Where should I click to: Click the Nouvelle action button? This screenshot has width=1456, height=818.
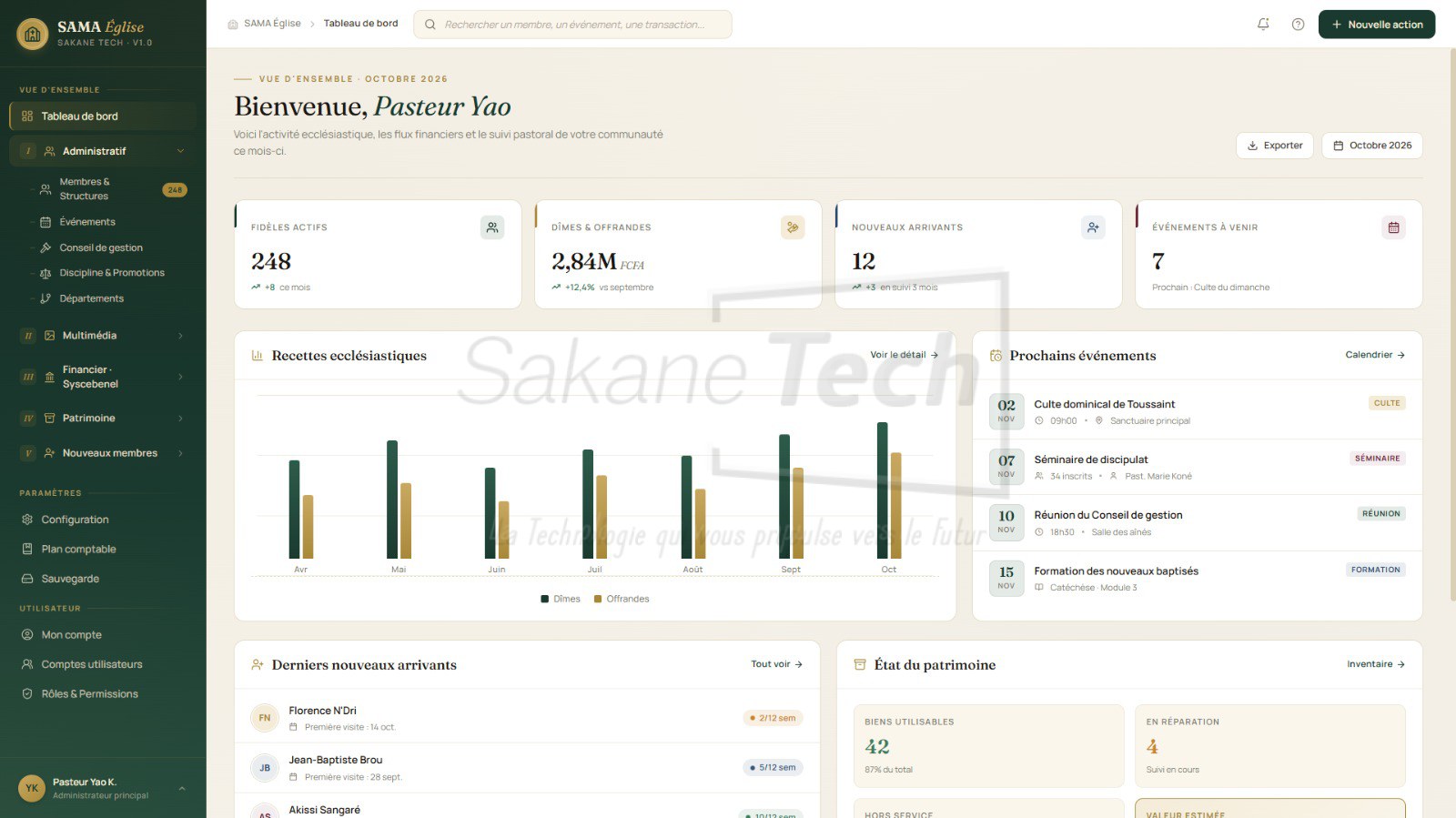(1377, 25)
